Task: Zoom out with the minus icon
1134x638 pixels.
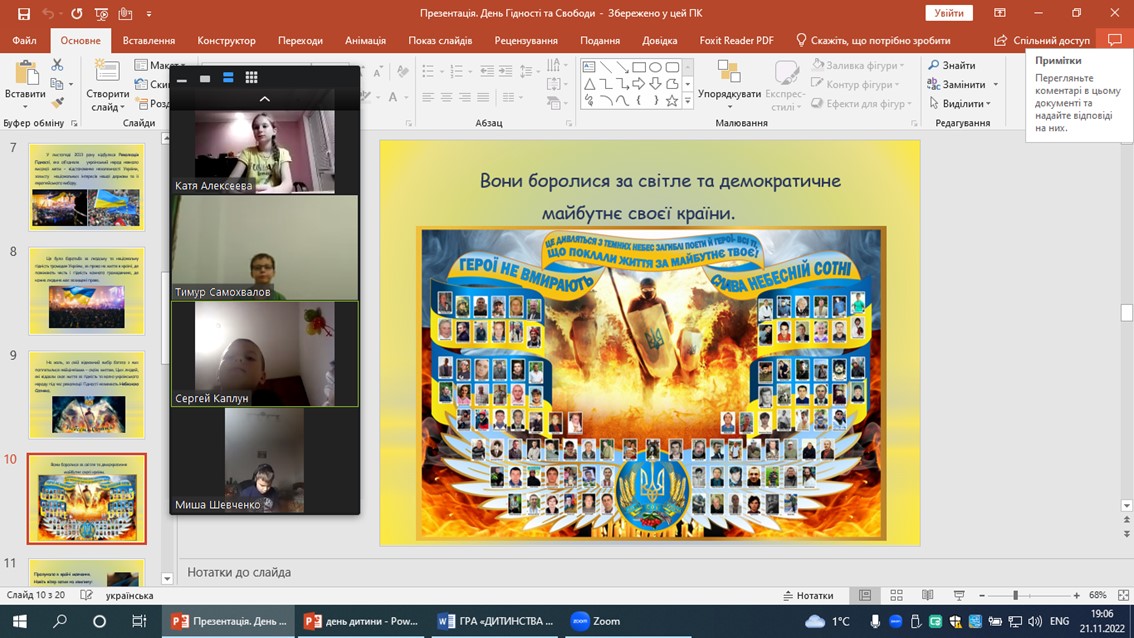Action: click(982, 595)
